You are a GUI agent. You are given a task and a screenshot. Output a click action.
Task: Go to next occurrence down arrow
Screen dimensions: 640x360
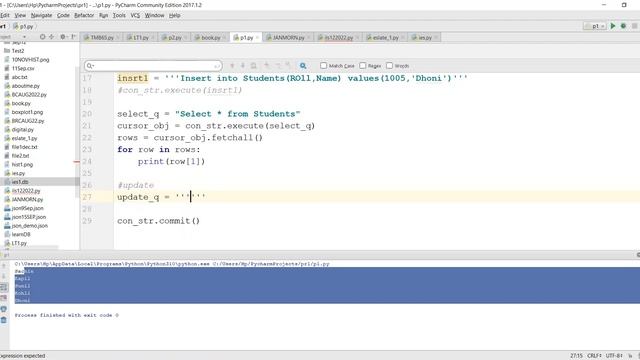[x=243, y=66]
